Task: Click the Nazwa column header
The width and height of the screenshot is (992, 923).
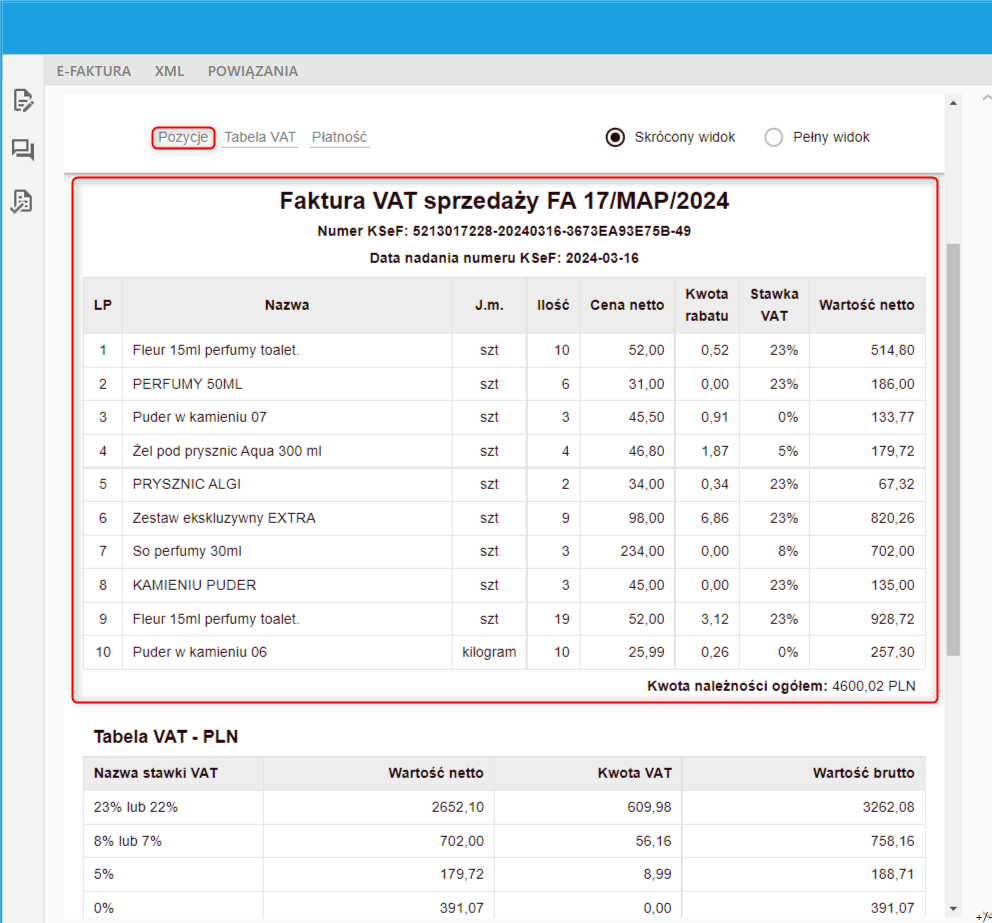Action: (287, 305)
